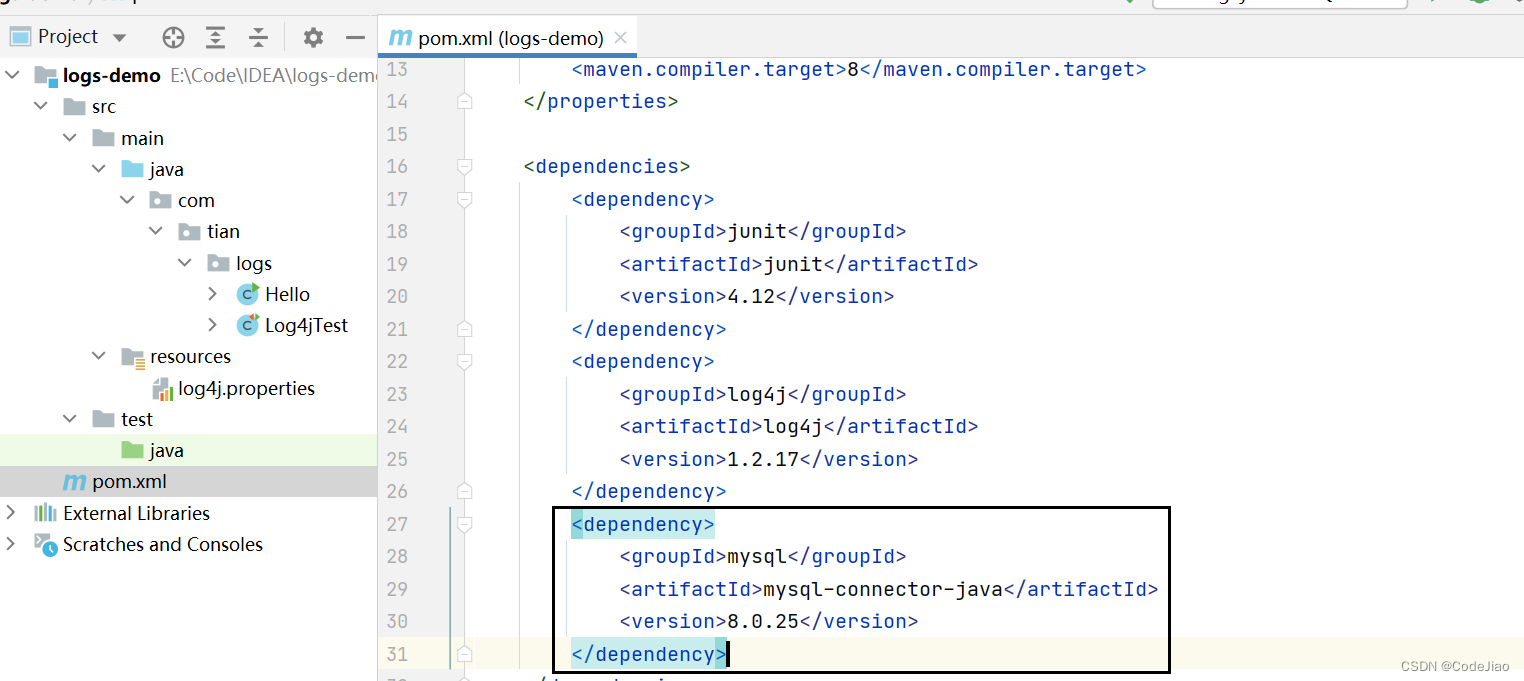Click on version 1.2.17 text

point(763,459)
